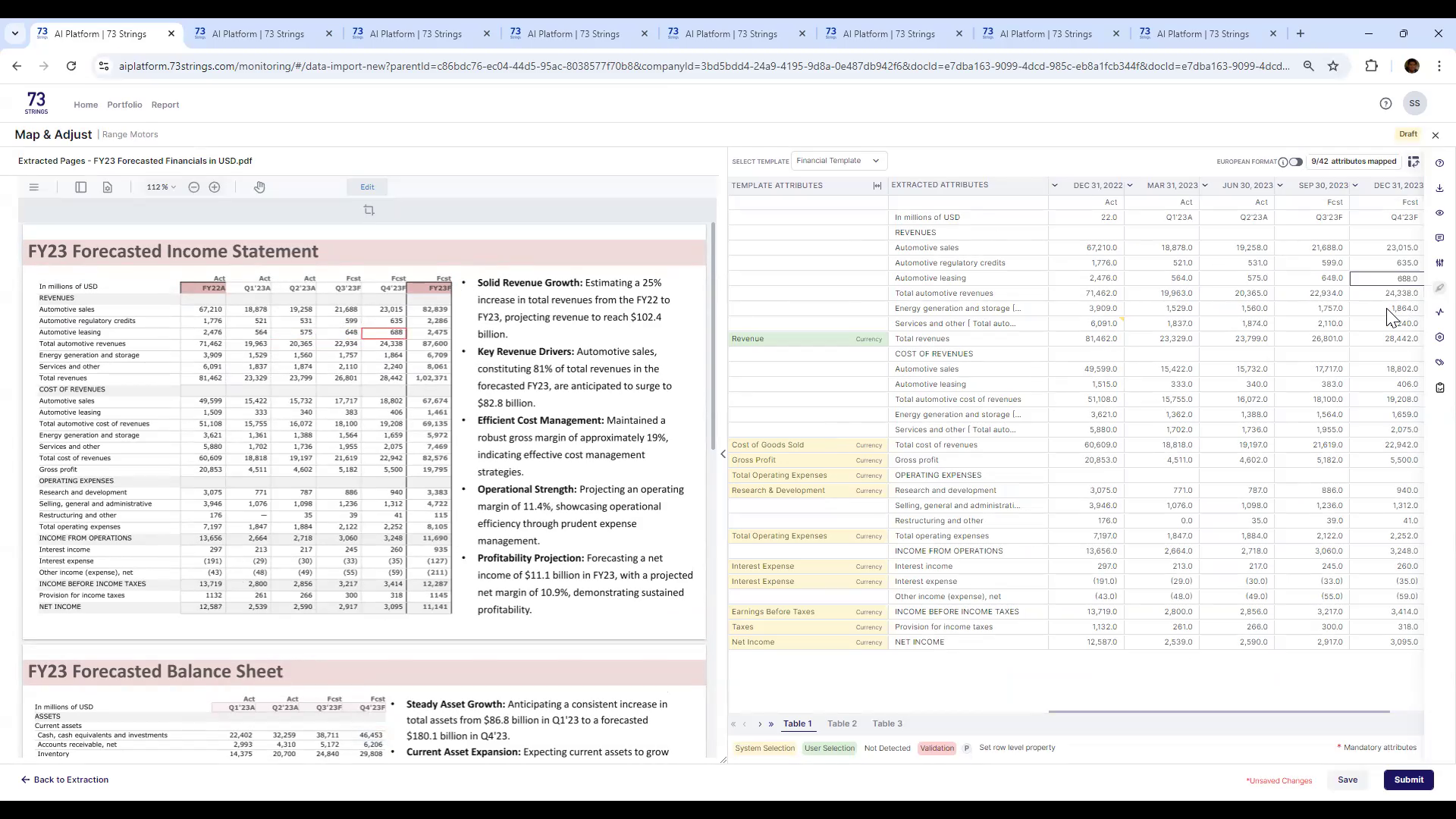Expand the DEC 31, 2022 column menu
The width and height of the screenshot is (1456, 819).
(1129, 185)
